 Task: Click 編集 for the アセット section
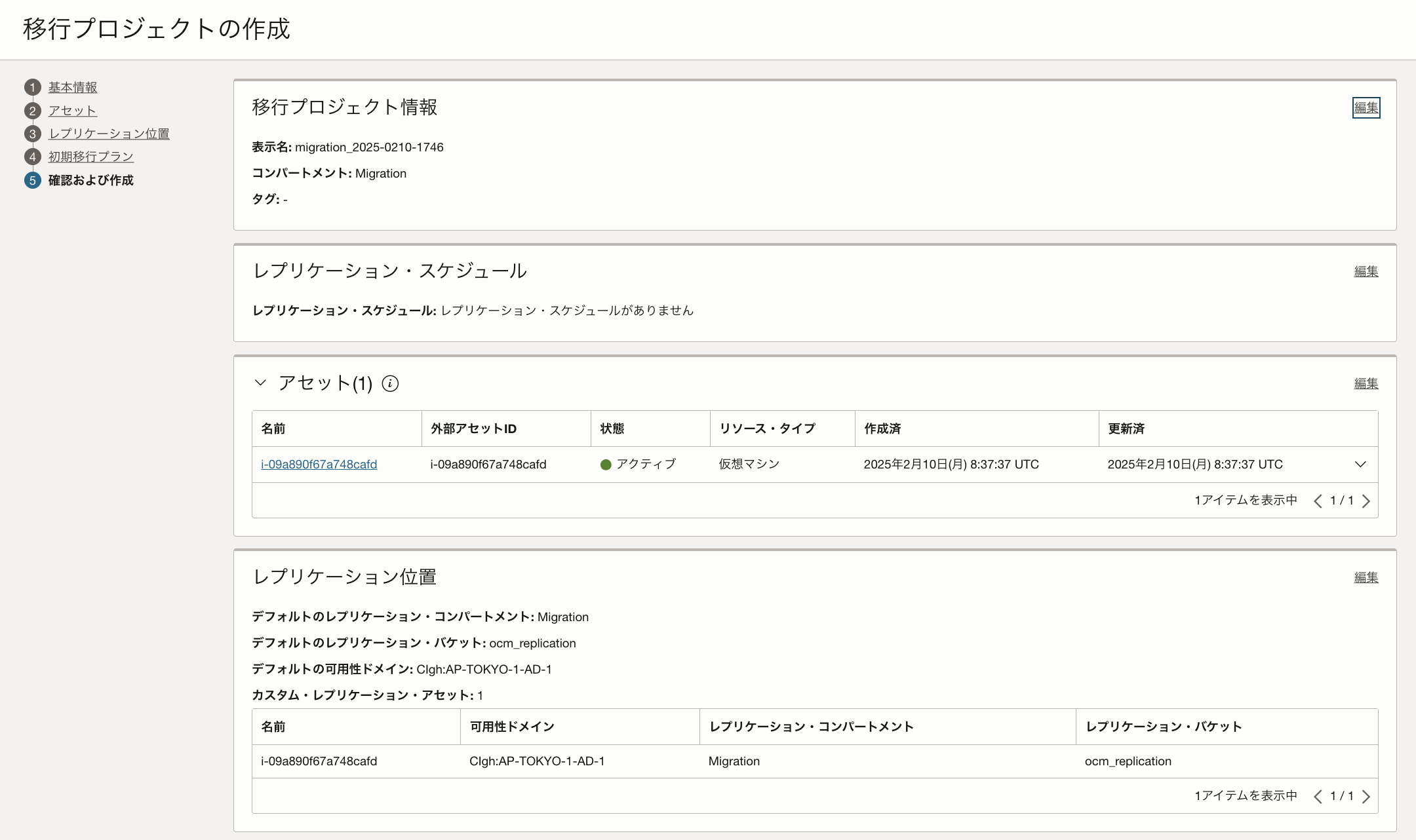click(x=1366, y=383)
